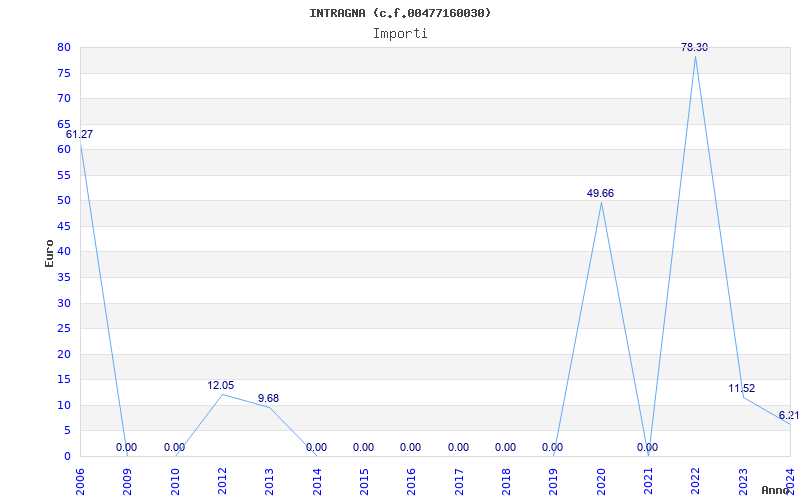Select year 2014 on x-axis
Screen dimensions: 800x500
(317, 482)
